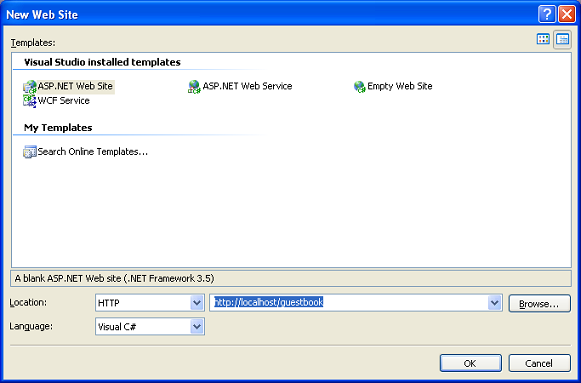Image resolution: width=581 pixels, height=383 pixels.
Task: Select the WCF Service label
Action: click(x=64, y=101)
